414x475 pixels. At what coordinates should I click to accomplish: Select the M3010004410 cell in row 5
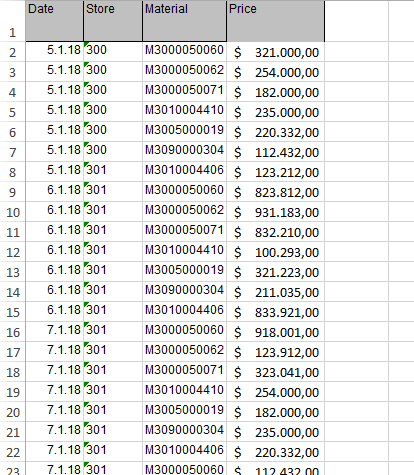click(184, 112)
